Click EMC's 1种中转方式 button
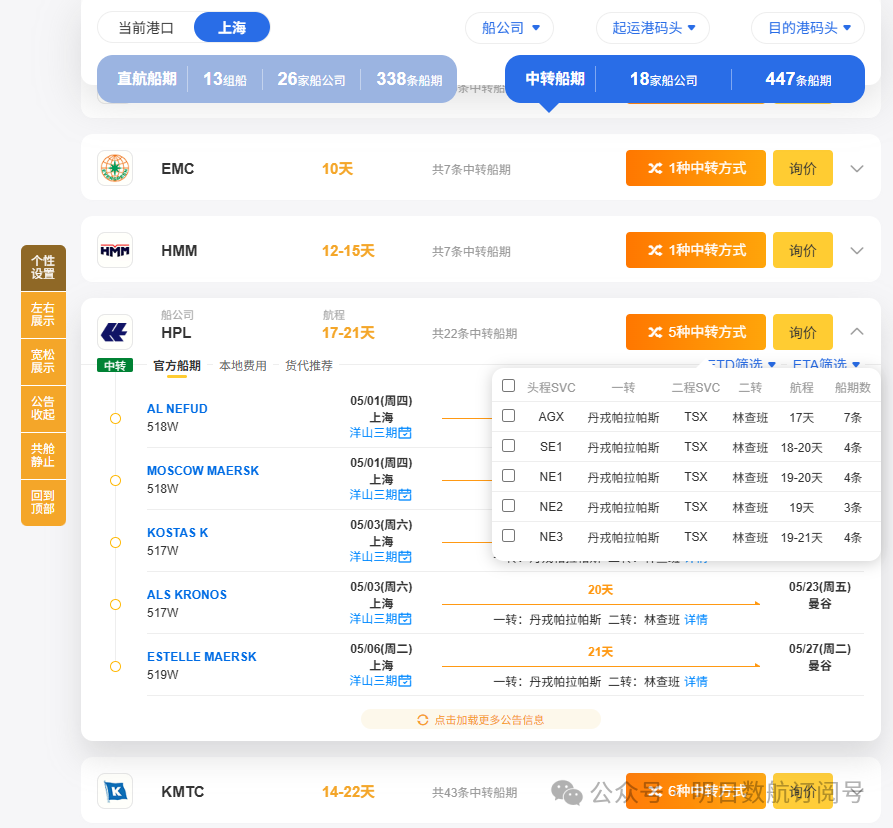This screenshot has height=828, width=893. point(696,168)
